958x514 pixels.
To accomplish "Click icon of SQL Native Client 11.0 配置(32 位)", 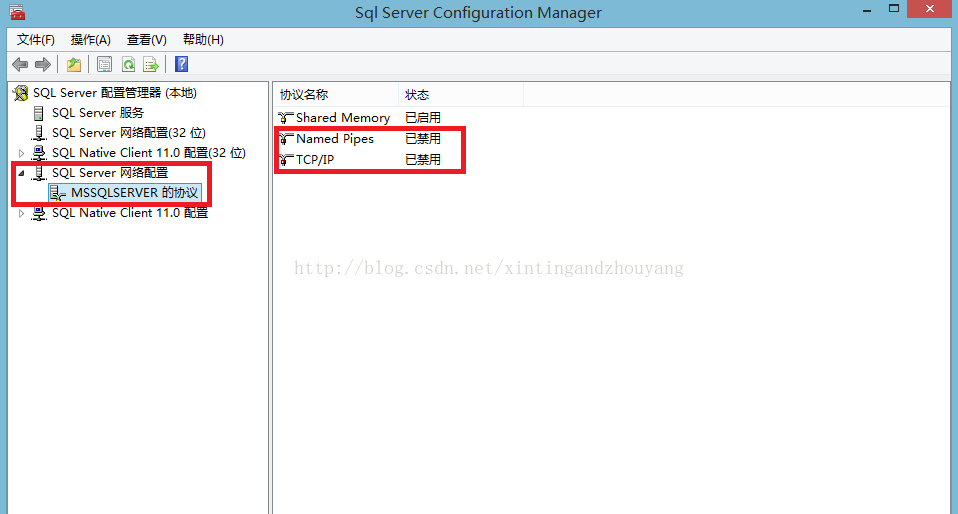I will point(39,153).
